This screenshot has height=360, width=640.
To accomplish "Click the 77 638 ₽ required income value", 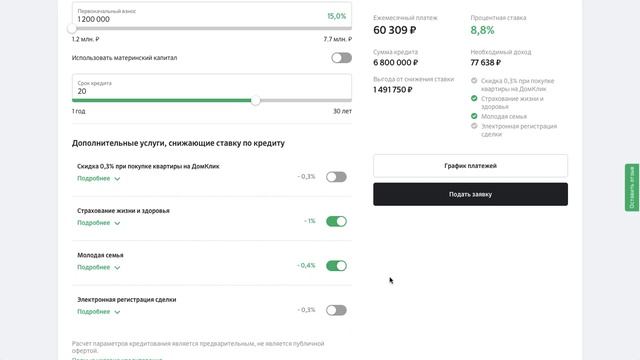I will coord(486,62).
